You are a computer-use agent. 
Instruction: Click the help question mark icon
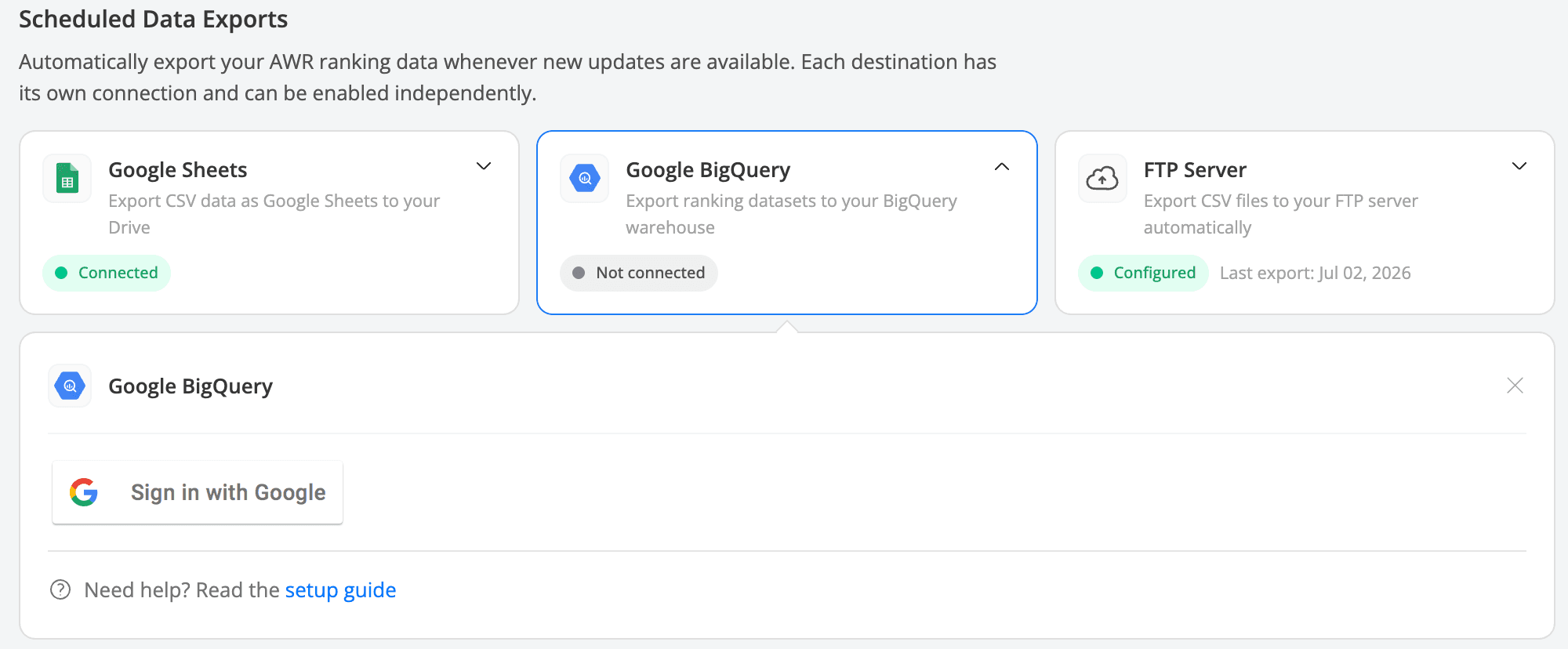(x=60, y=589)
